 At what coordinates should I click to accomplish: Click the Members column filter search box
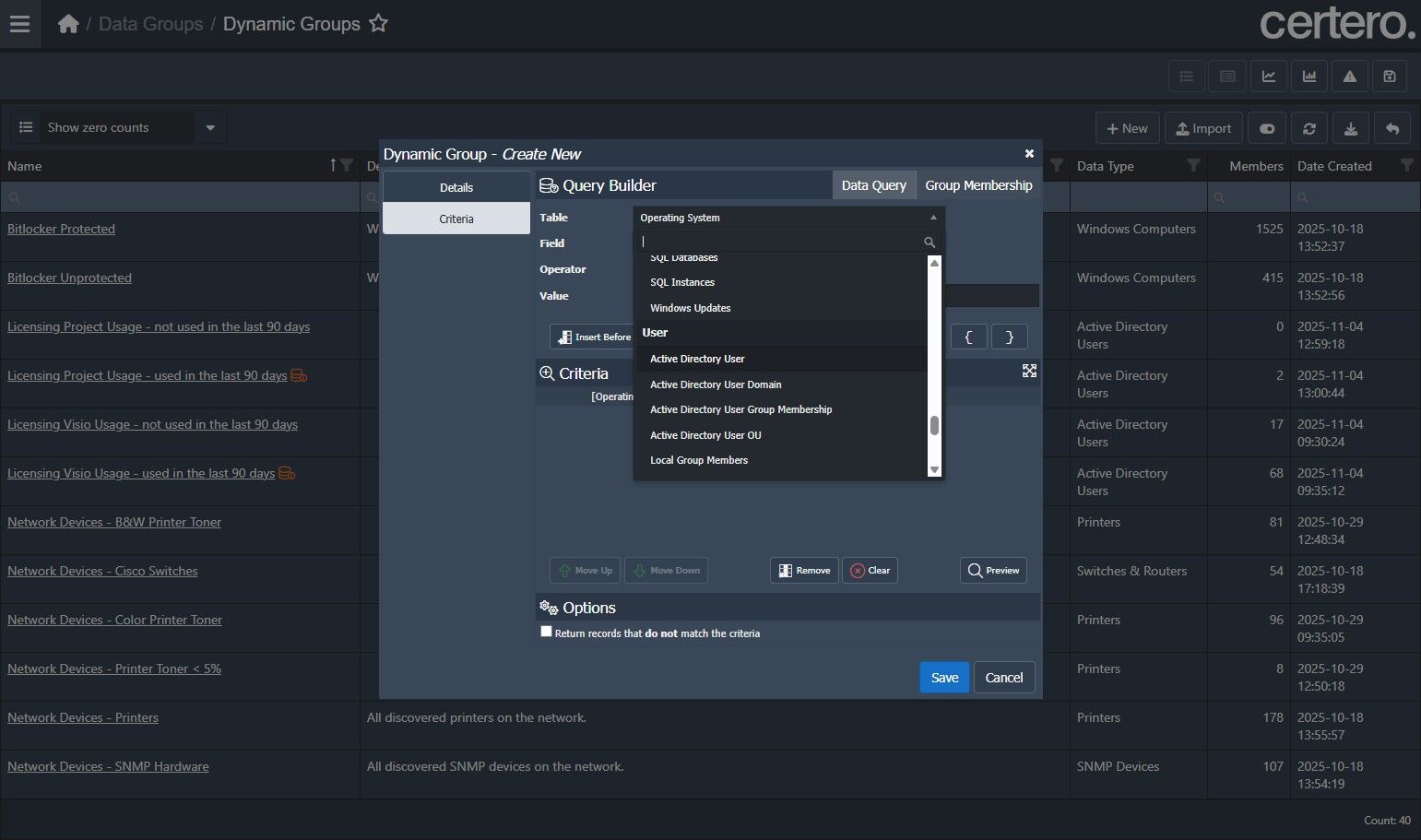pos(1249,197)
